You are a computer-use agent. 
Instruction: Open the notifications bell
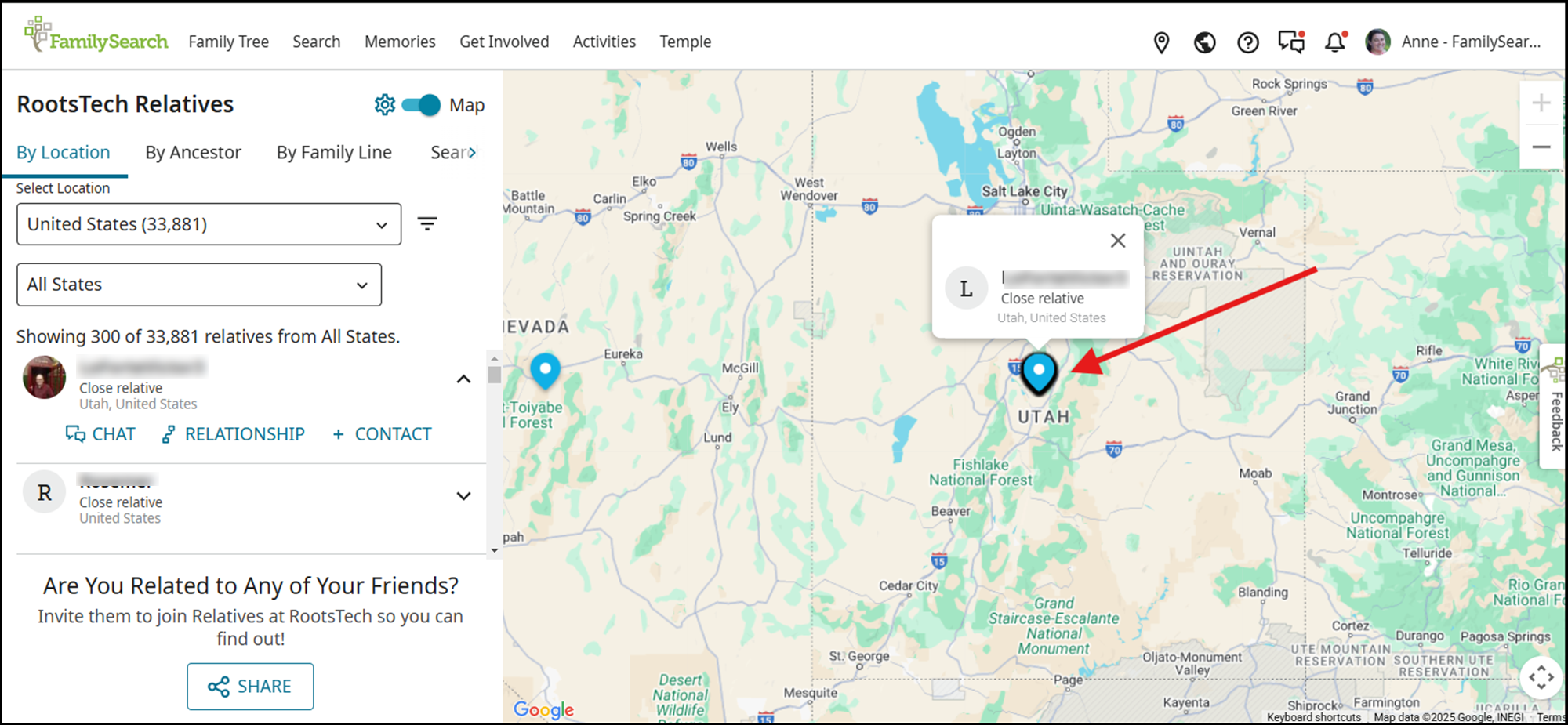pyautogui.click(x=1335, y=42)
